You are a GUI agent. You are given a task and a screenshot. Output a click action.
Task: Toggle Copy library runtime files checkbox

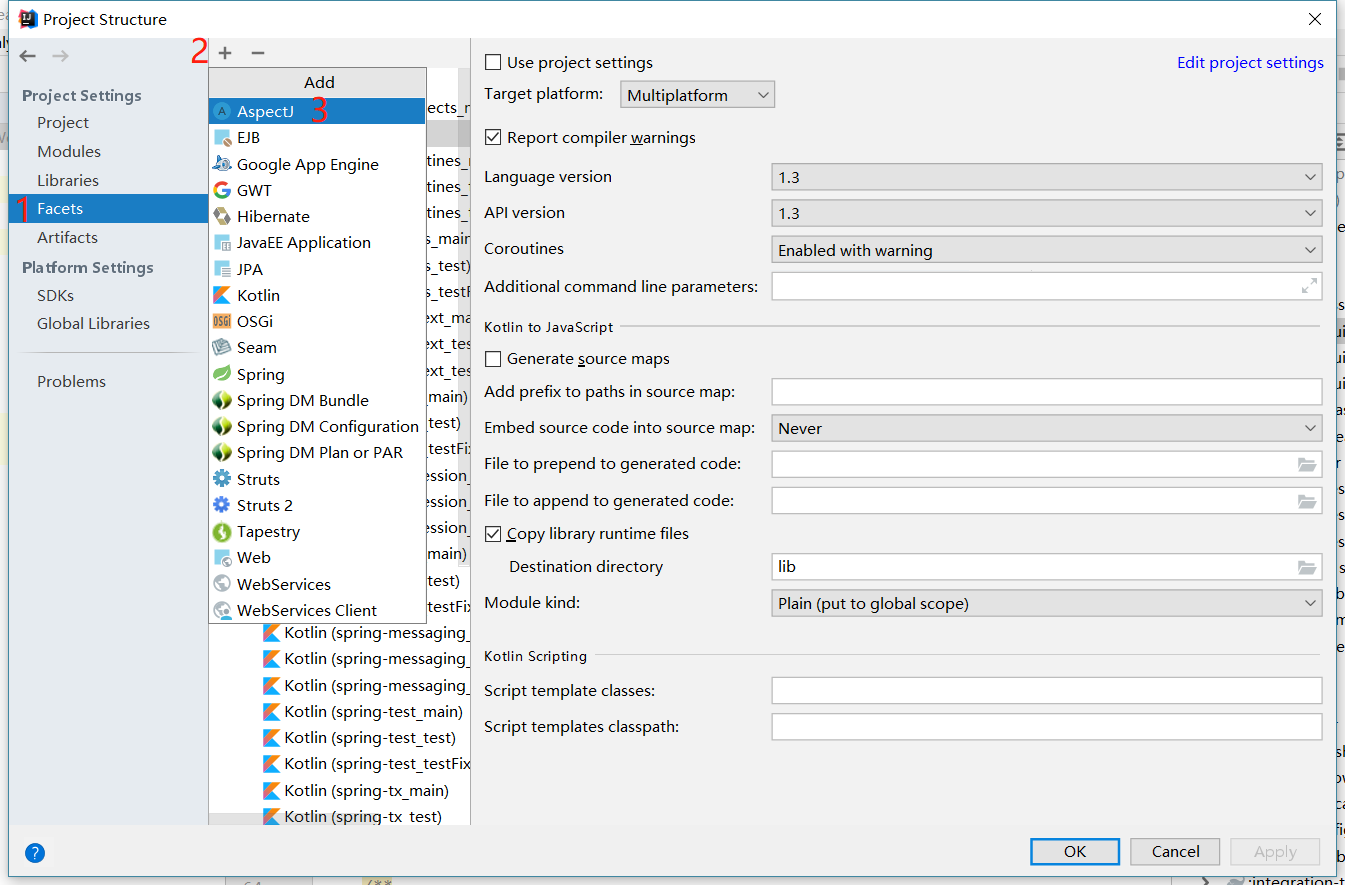click(493, 534)
